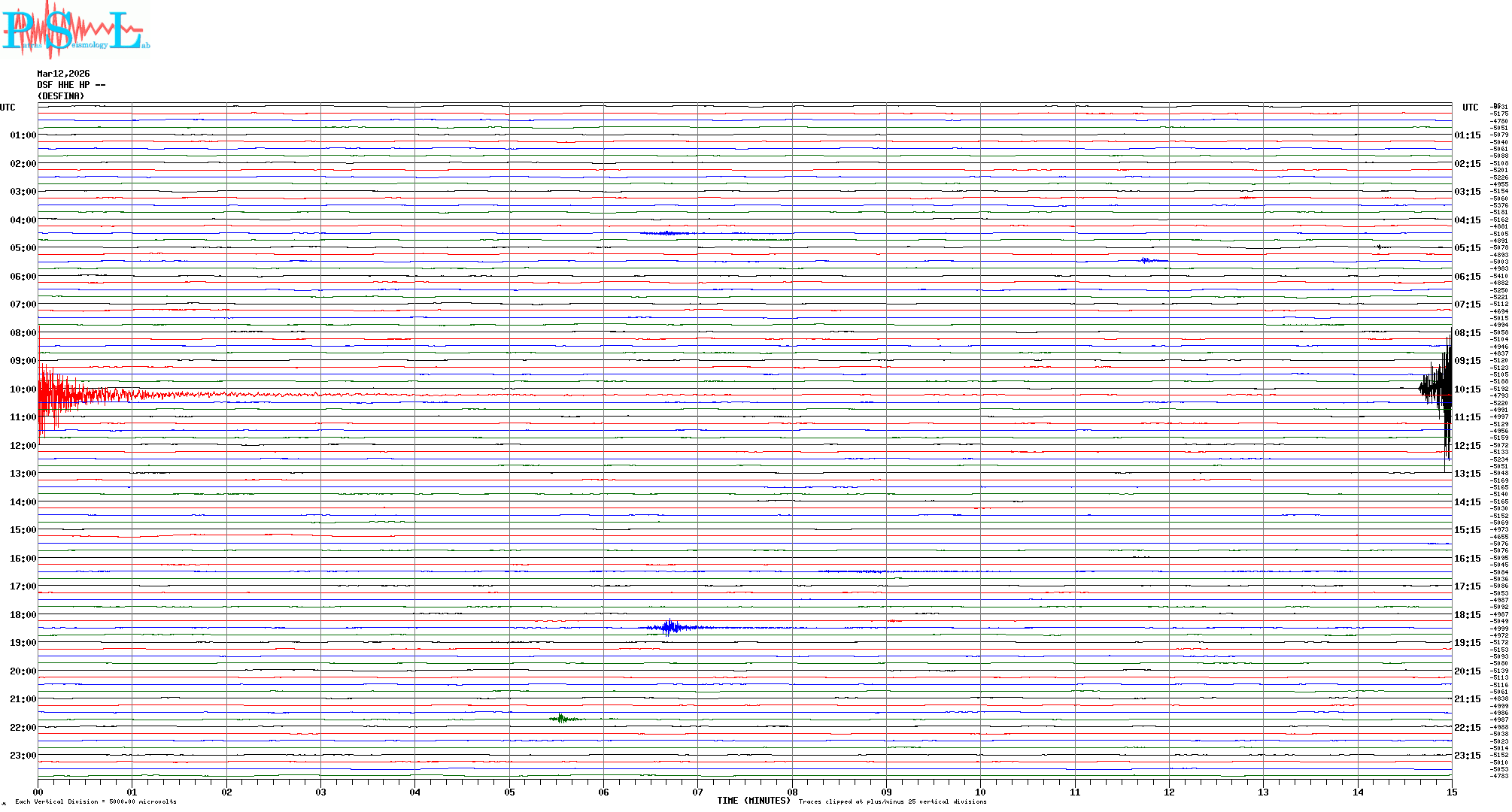Select the 10:00 hour label on left

pos(23,389)
